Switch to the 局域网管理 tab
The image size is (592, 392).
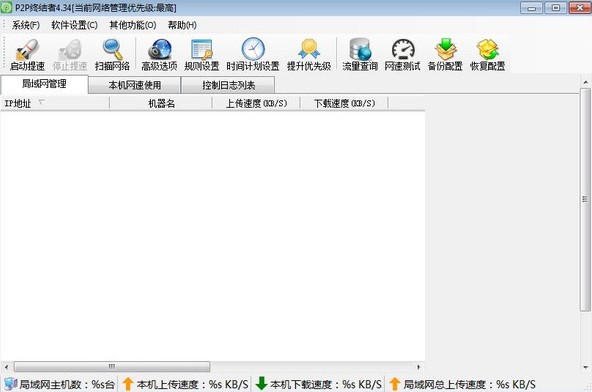click(45, 84)
